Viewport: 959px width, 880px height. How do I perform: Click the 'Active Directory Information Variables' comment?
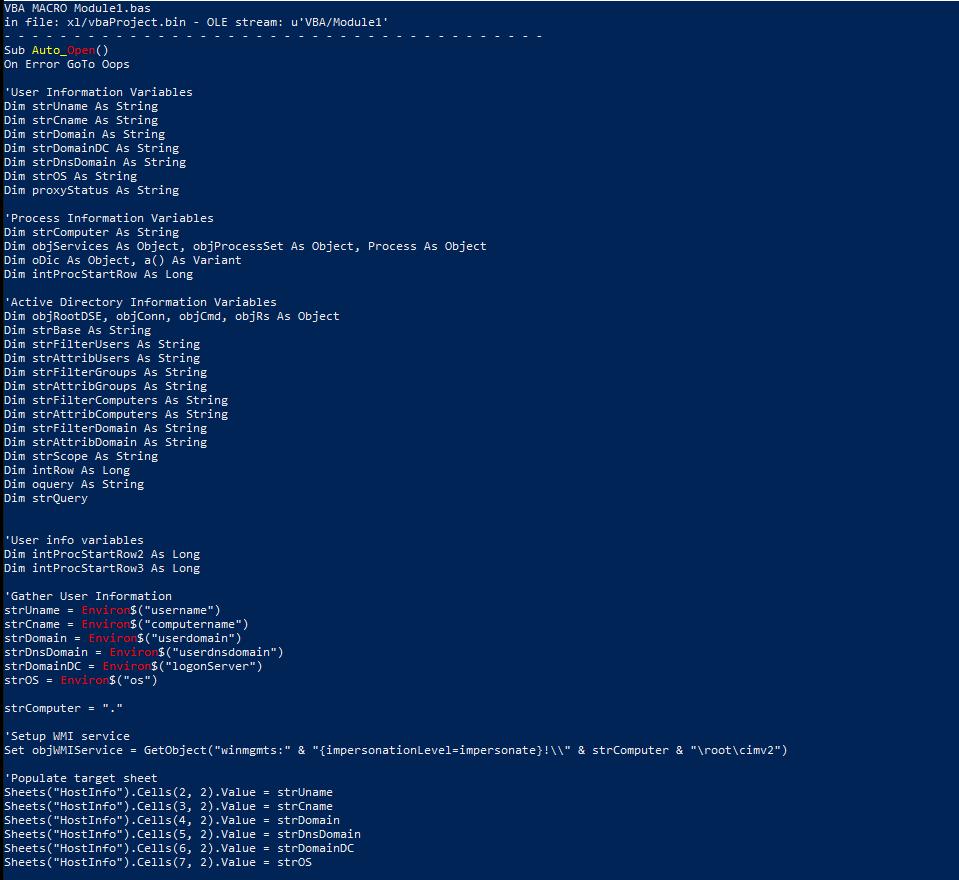142,302
